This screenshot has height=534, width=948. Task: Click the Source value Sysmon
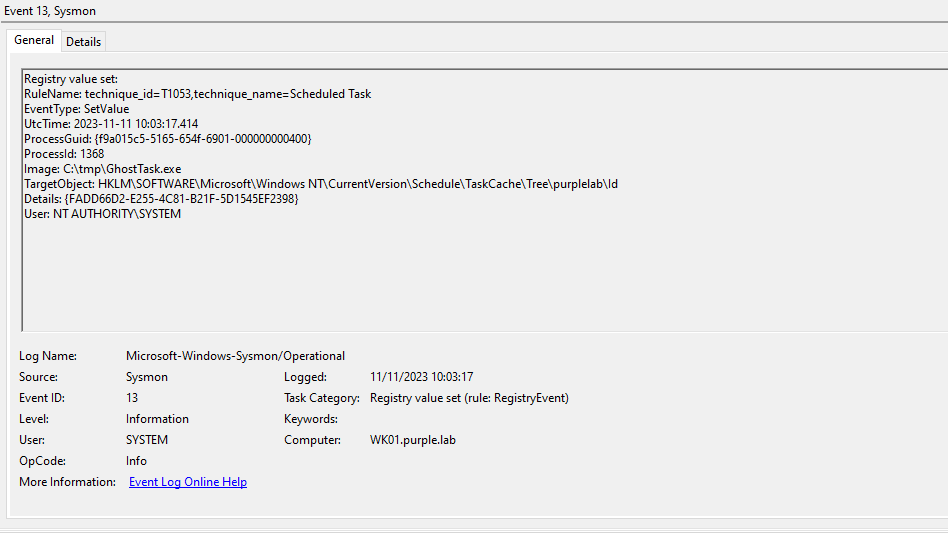click(x=147, y=377)
